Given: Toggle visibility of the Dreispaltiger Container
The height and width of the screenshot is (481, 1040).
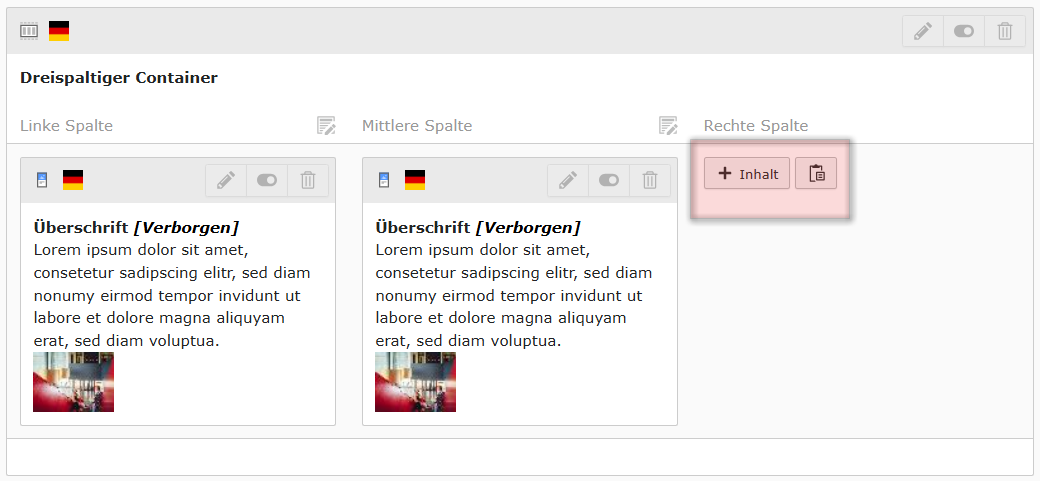Looking at the screenshot, I should pyautogui.click(x=964, y=31).
